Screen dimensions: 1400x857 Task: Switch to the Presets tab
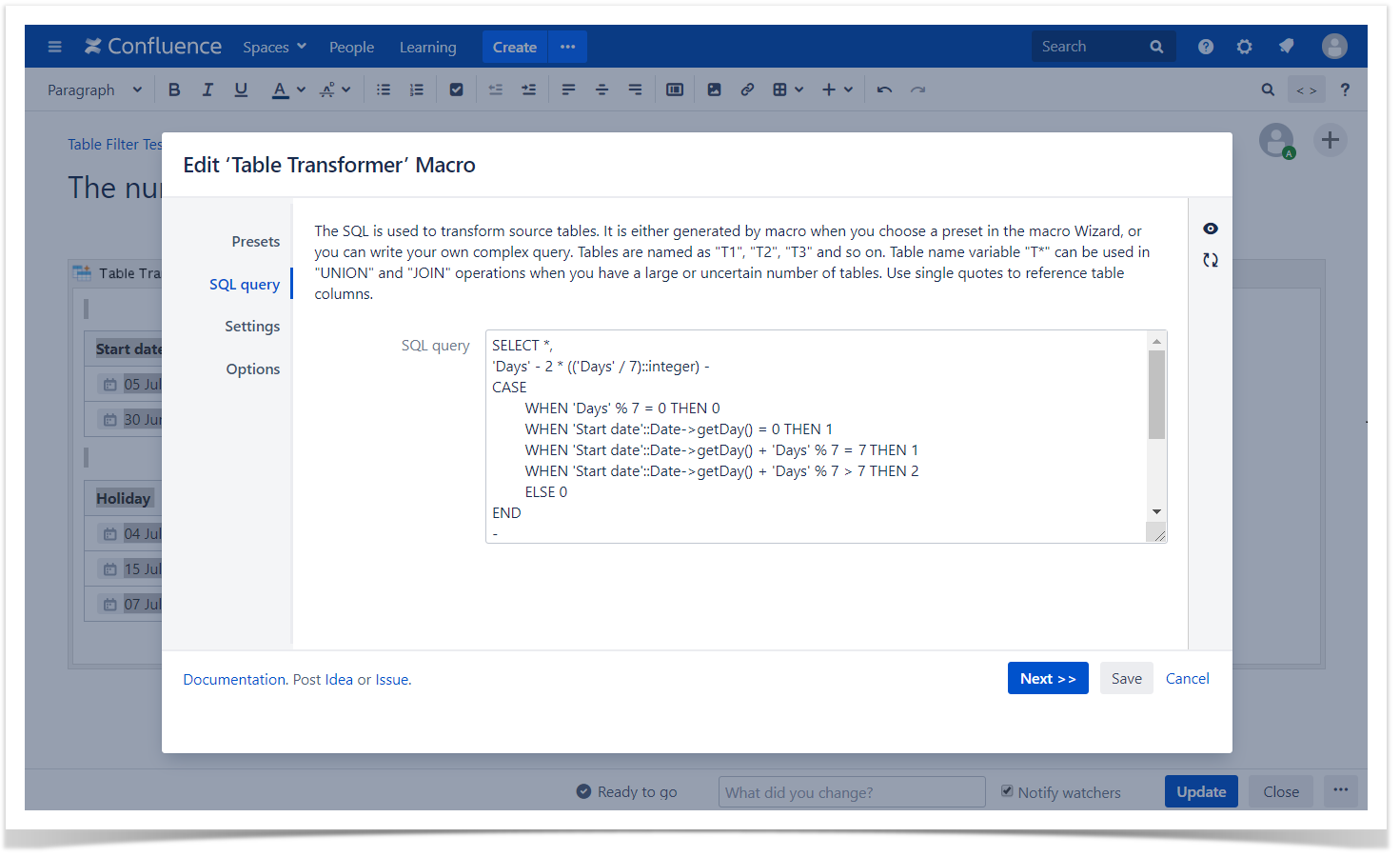tap(256, 242)
